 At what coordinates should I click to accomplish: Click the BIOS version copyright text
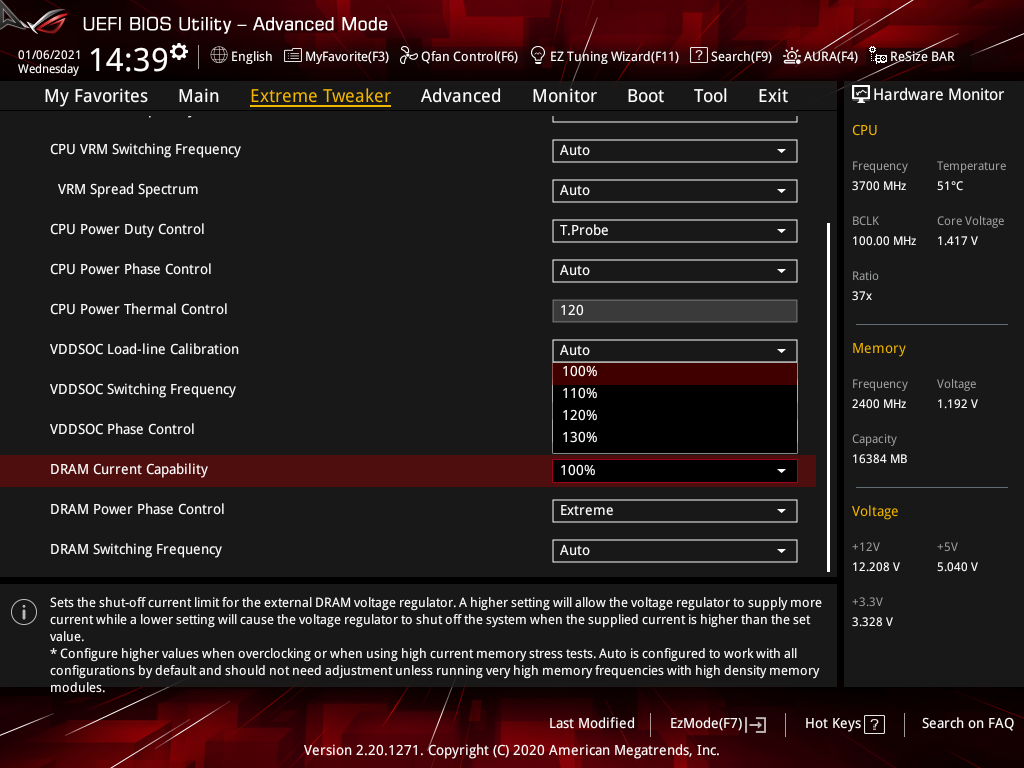click(x=511, y=750)
